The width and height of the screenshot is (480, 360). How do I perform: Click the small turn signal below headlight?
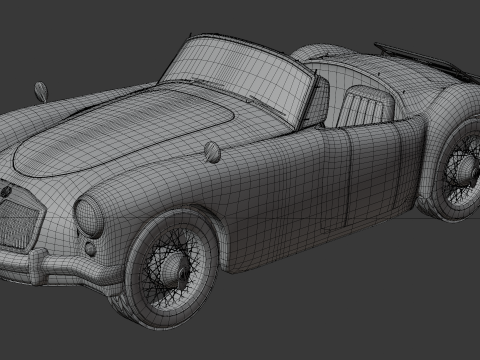[x=90, y=248]
